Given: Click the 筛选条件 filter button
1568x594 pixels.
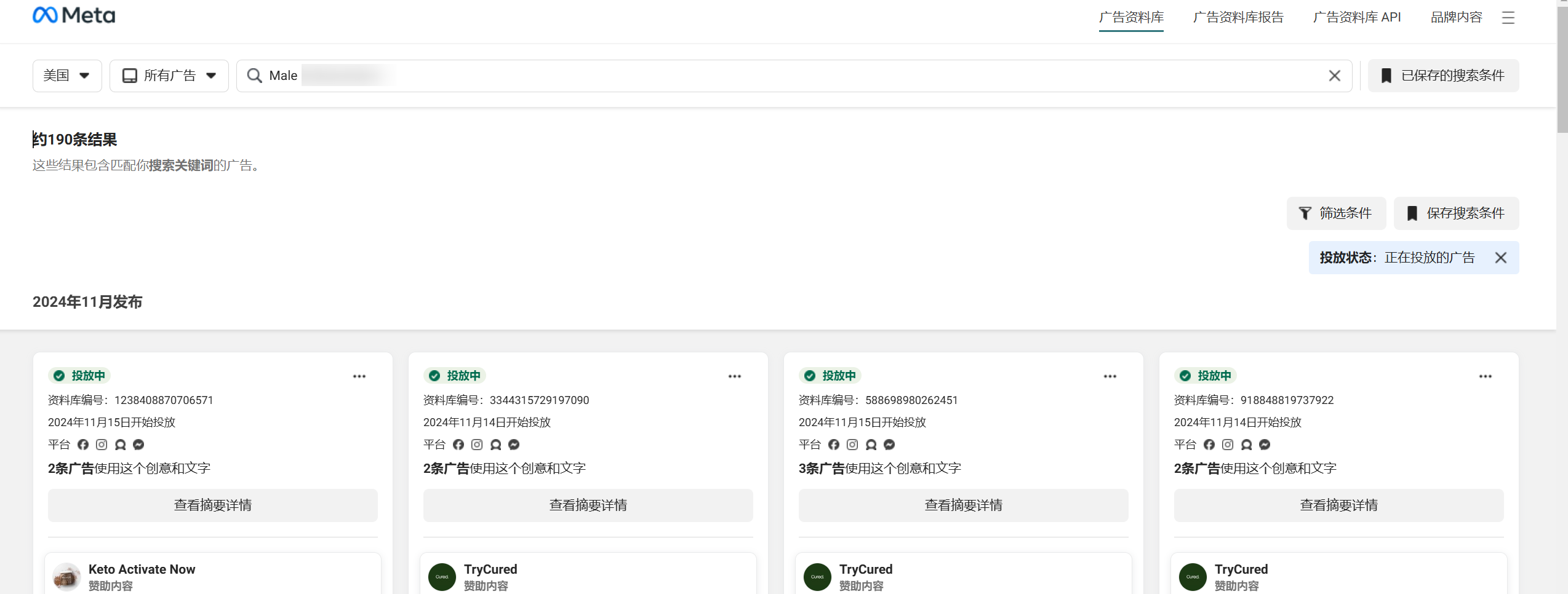Looking at the screenshot, I should pos(1336,213).
